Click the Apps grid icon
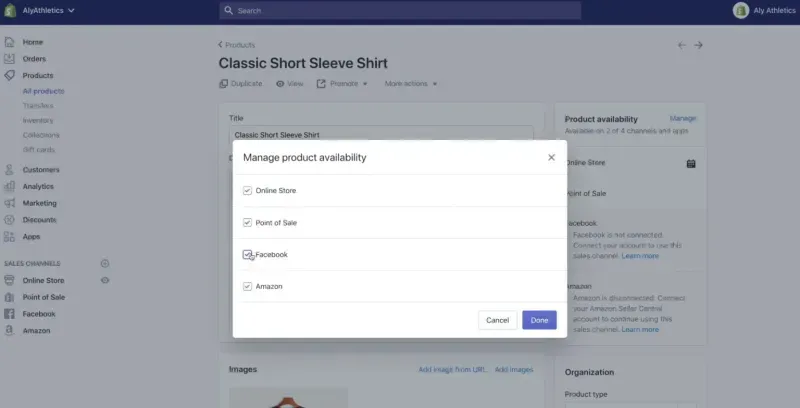 pyautogui.click(x=9, y=237)
